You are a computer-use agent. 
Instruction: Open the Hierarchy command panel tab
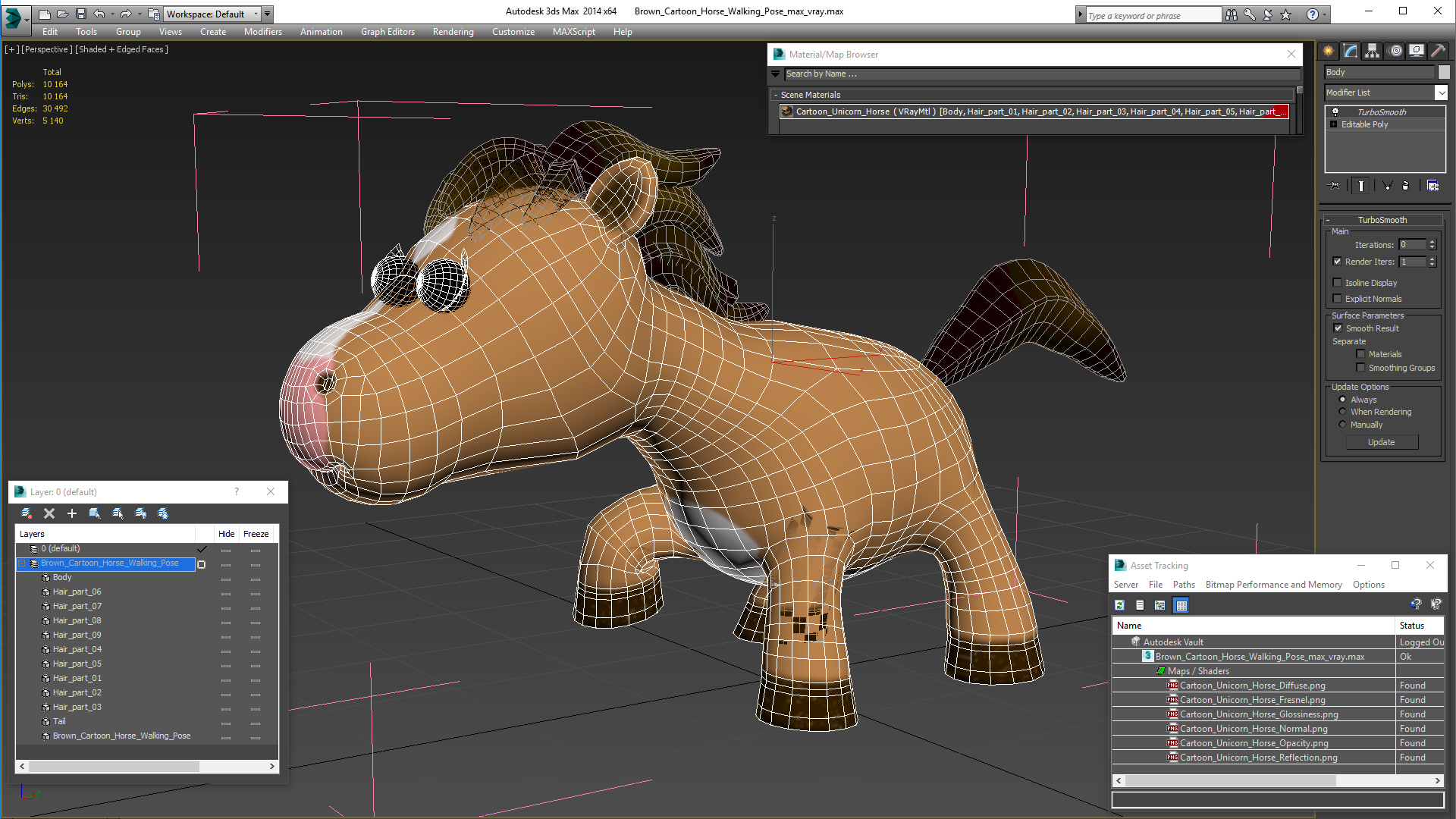click(1373, 51)
